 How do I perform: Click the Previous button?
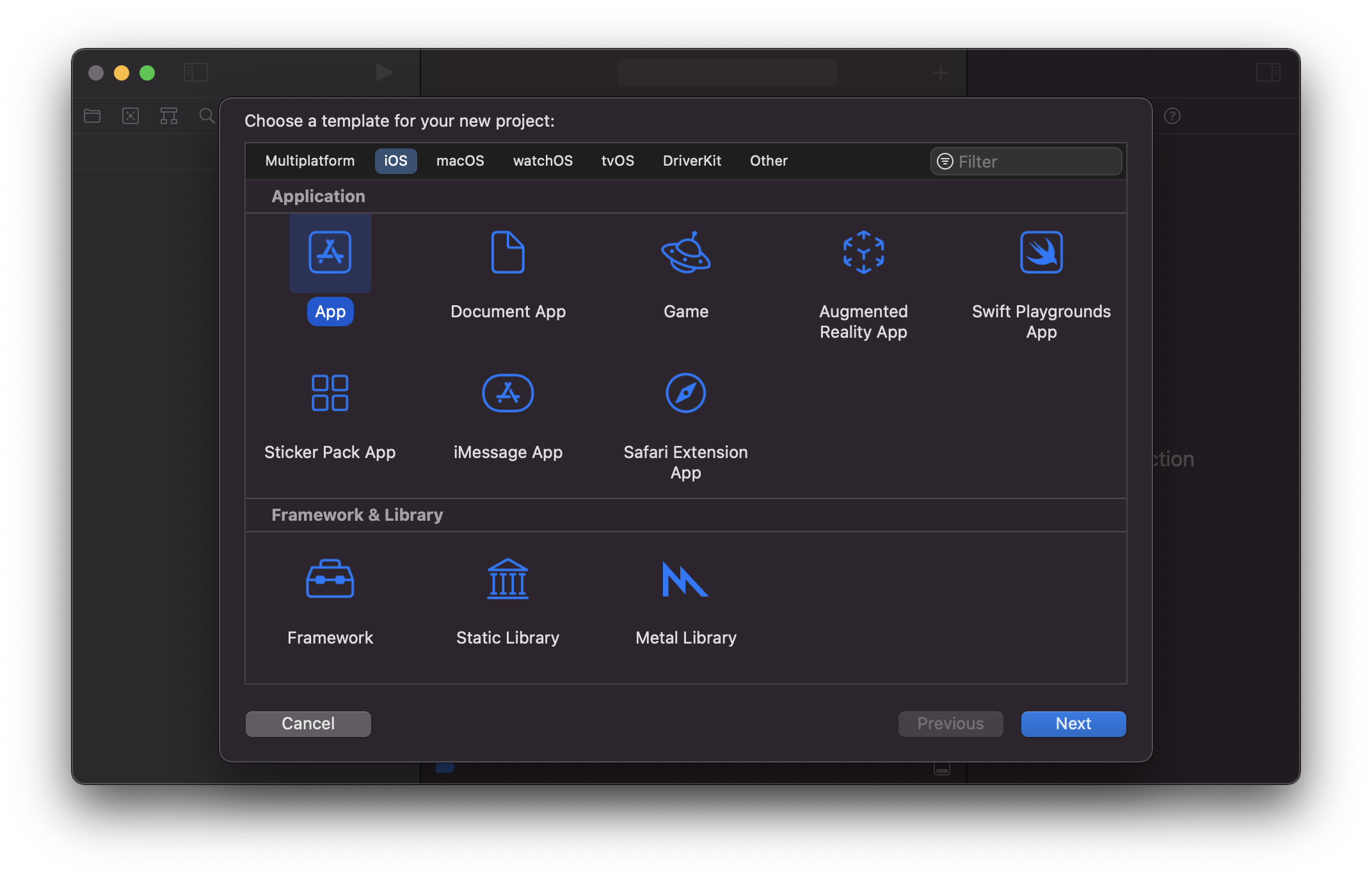951,724
